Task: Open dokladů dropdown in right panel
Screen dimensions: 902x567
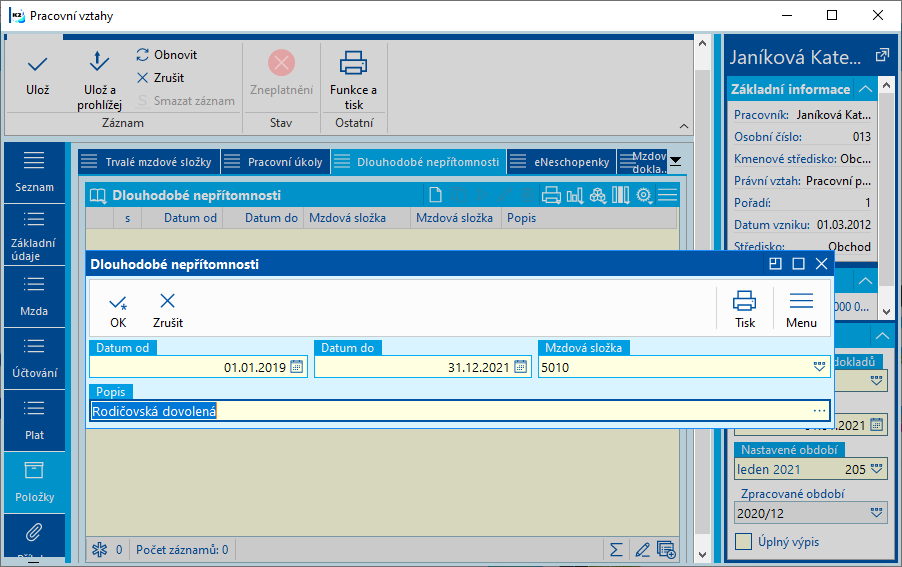Action: pyautogui.click(x=877, y=381)
